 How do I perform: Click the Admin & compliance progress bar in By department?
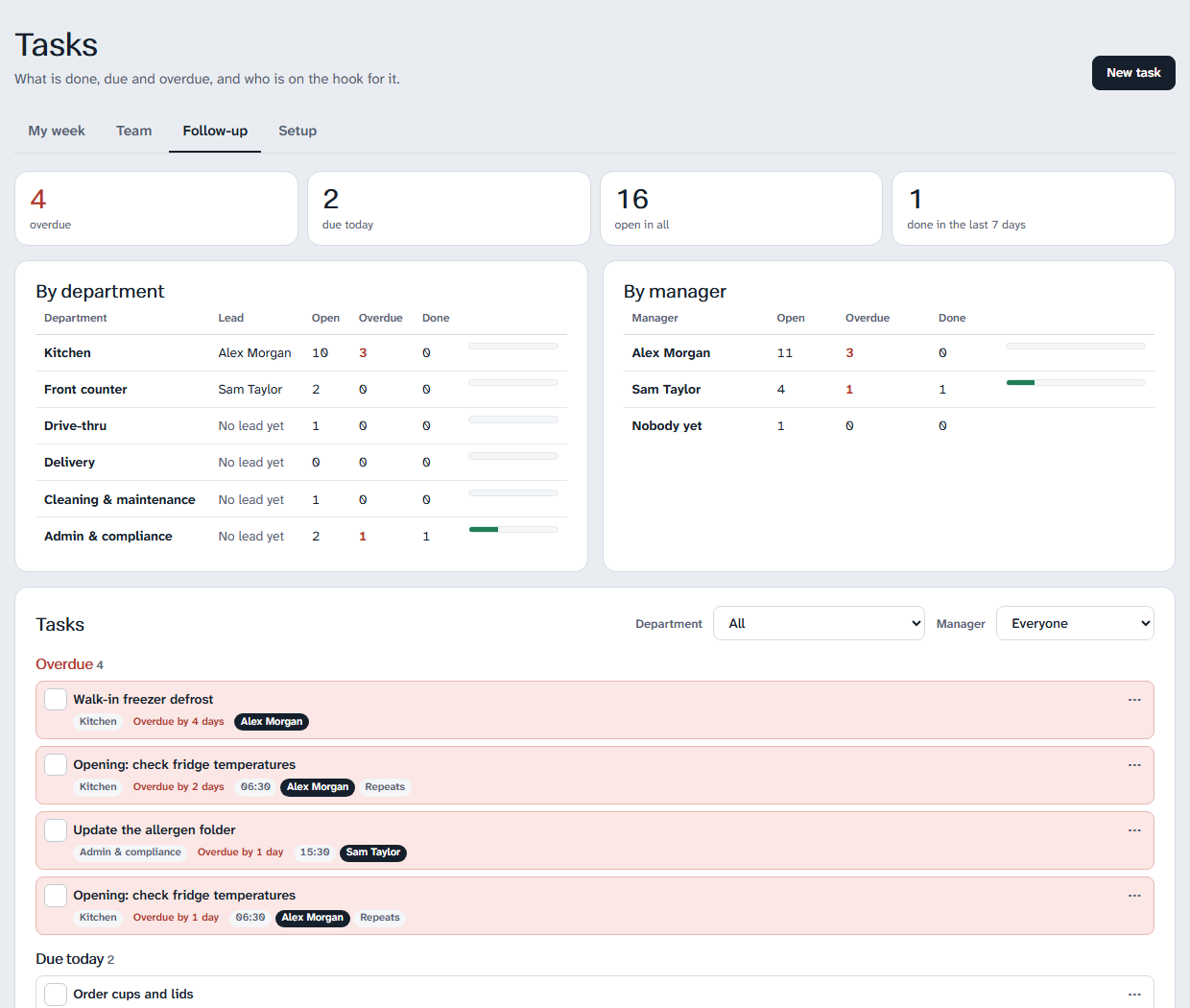click(513, 529)
